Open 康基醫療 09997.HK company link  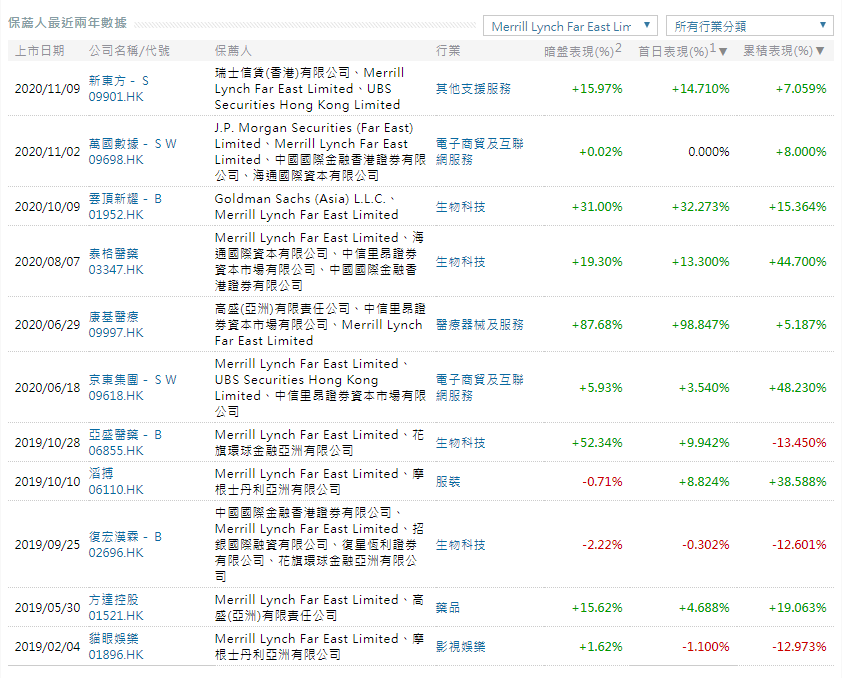coord(116,324)
